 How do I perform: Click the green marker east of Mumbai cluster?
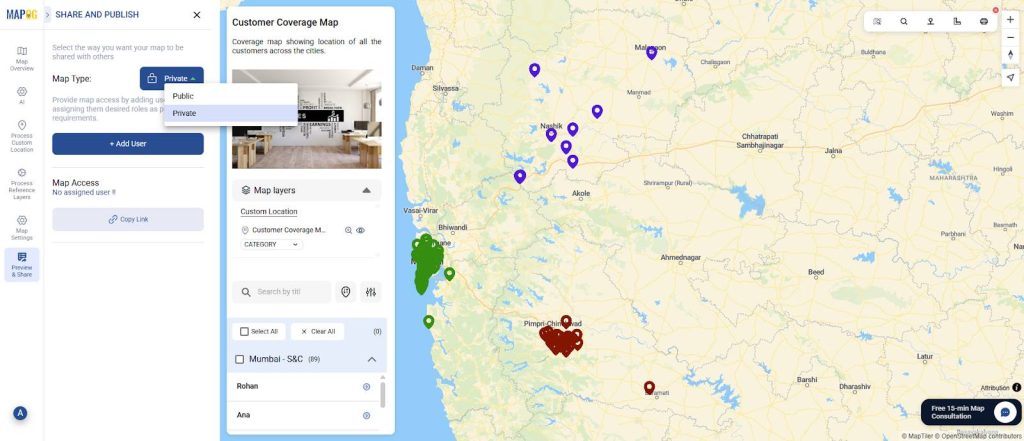tap(449, 274)
